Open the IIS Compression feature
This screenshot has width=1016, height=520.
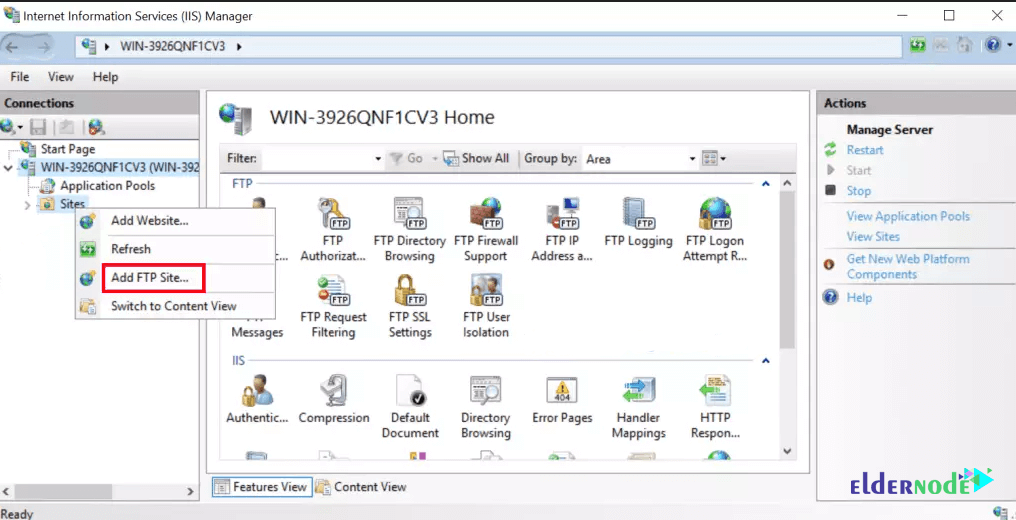(334, 400)
